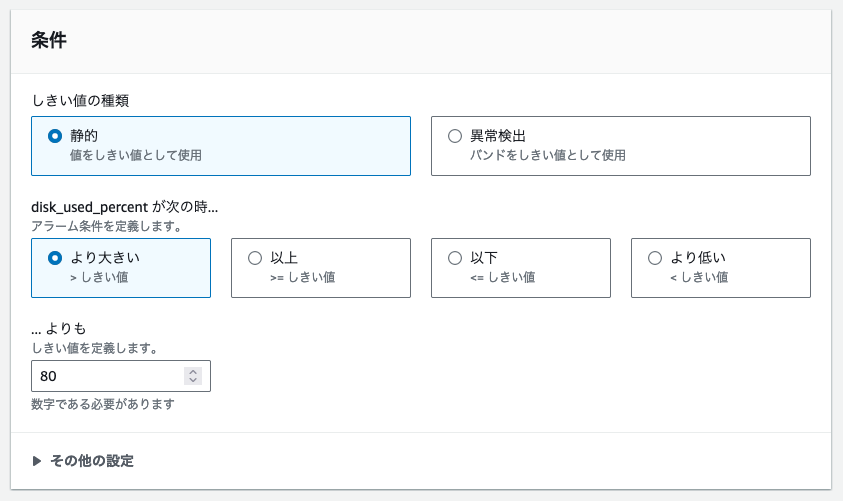843x501 pixels.
Task: Click the threshold input field showing 80
Action: pos(121,376)
